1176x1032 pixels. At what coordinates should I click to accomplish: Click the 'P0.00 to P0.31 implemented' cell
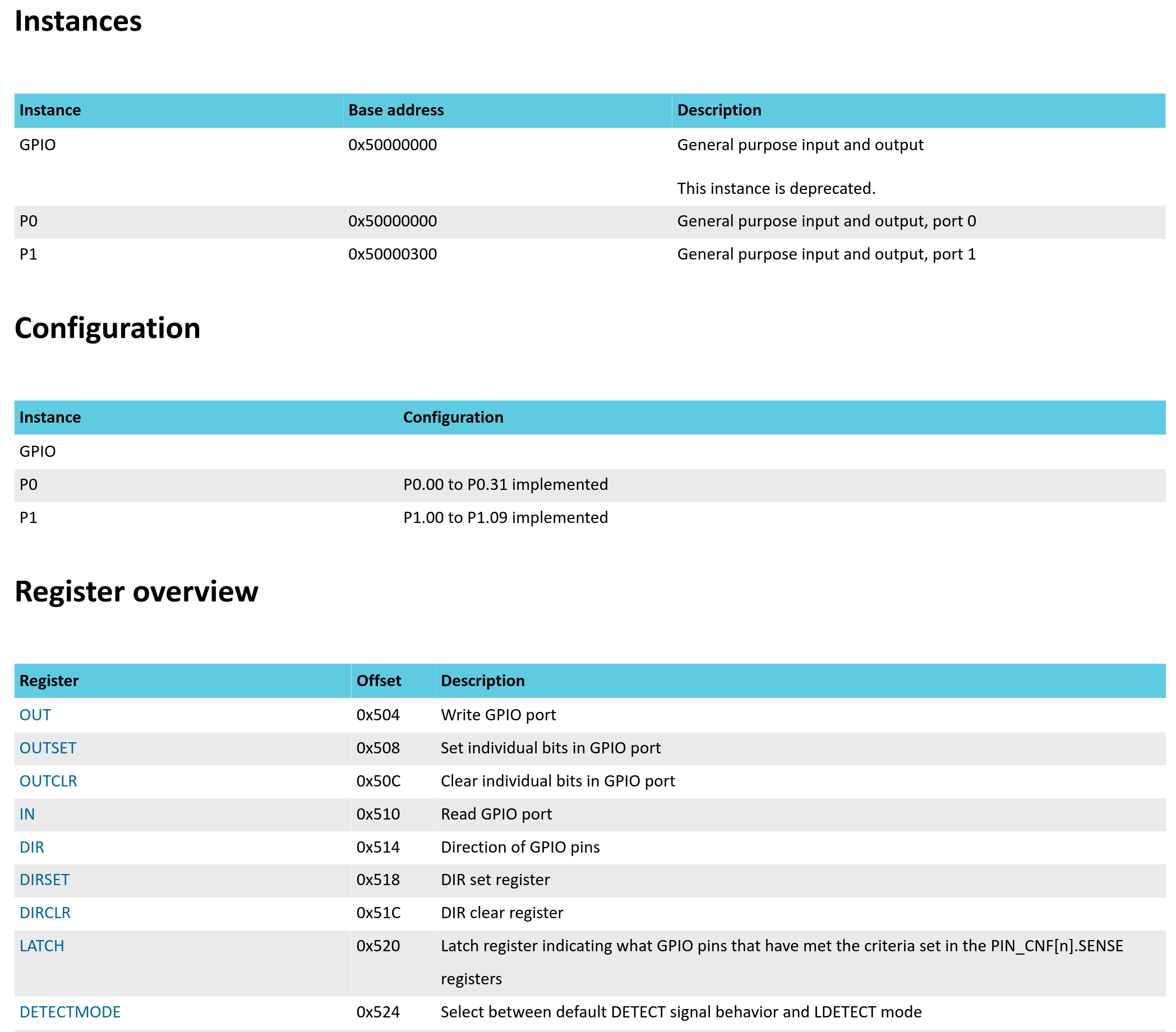click(x=505, y=484)
